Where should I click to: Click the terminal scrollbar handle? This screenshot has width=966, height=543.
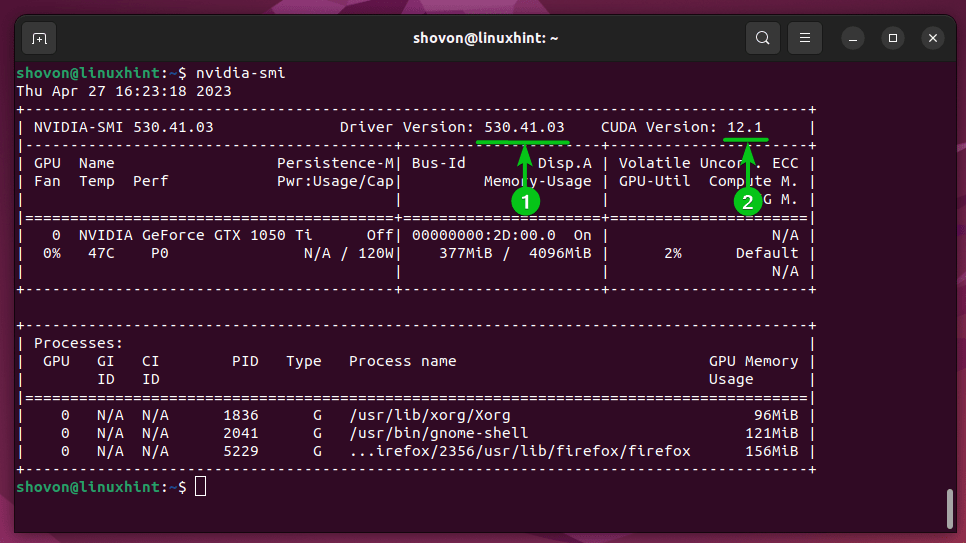click(949, 508)
